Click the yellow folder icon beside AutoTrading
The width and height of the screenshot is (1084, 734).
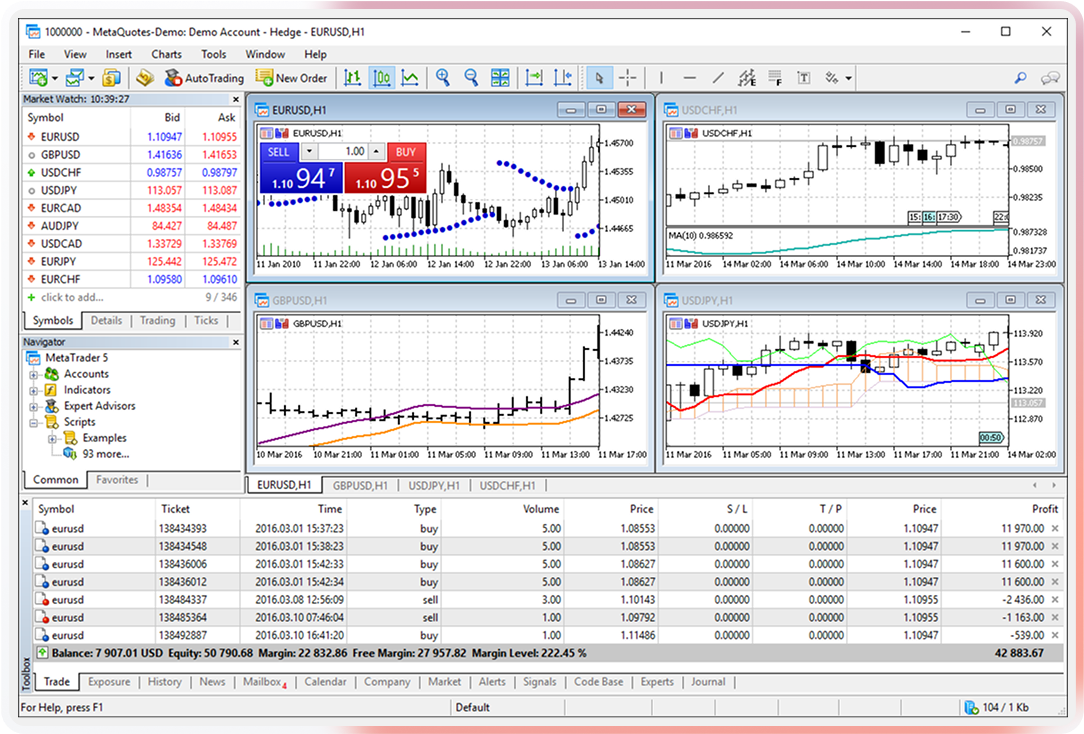click(144, 78)
